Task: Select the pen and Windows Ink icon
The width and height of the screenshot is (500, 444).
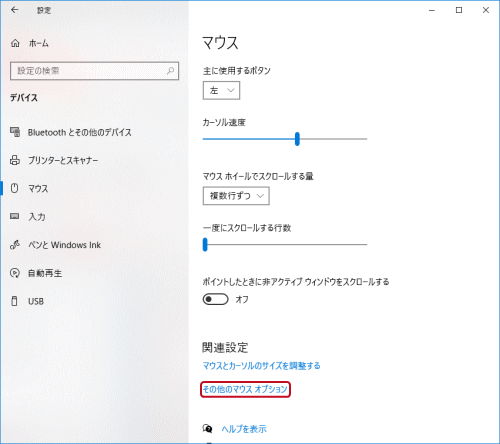Action: tap(15, 245)
